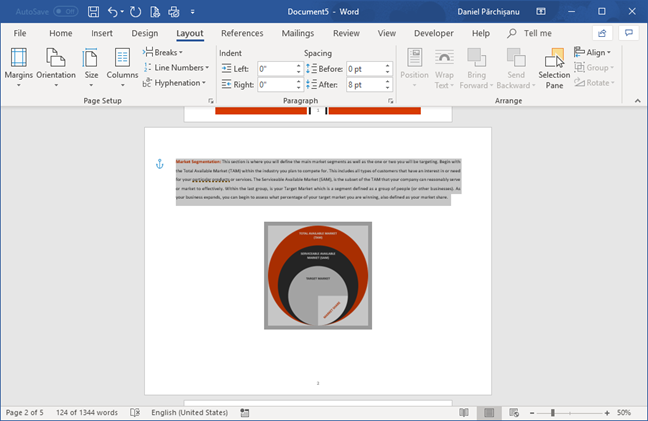
Task: Click the highlighted Market Segmentation paragraph
Action: pos(318,180)
